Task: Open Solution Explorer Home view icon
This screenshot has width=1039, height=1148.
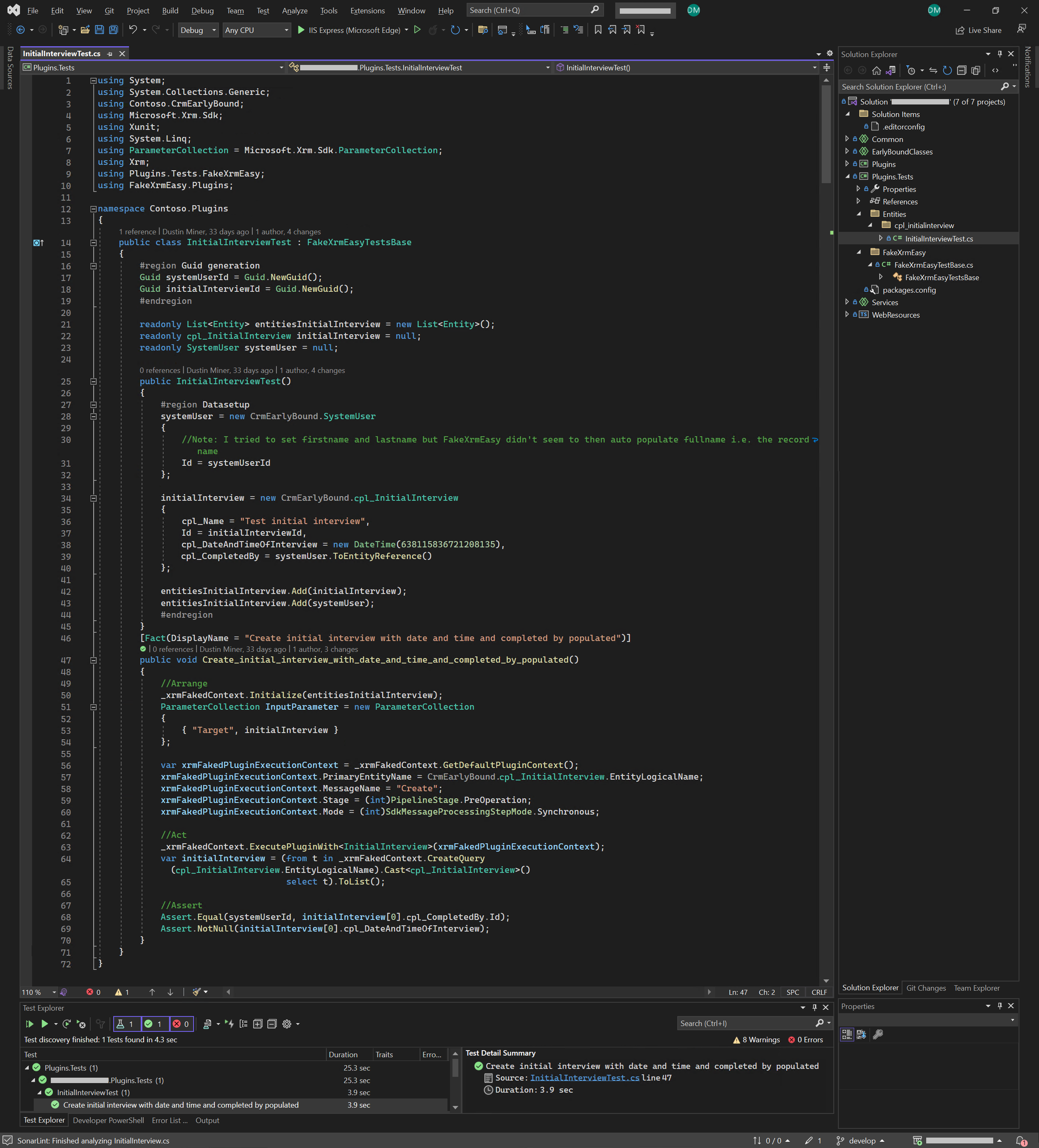Action: tap(877, 71)
